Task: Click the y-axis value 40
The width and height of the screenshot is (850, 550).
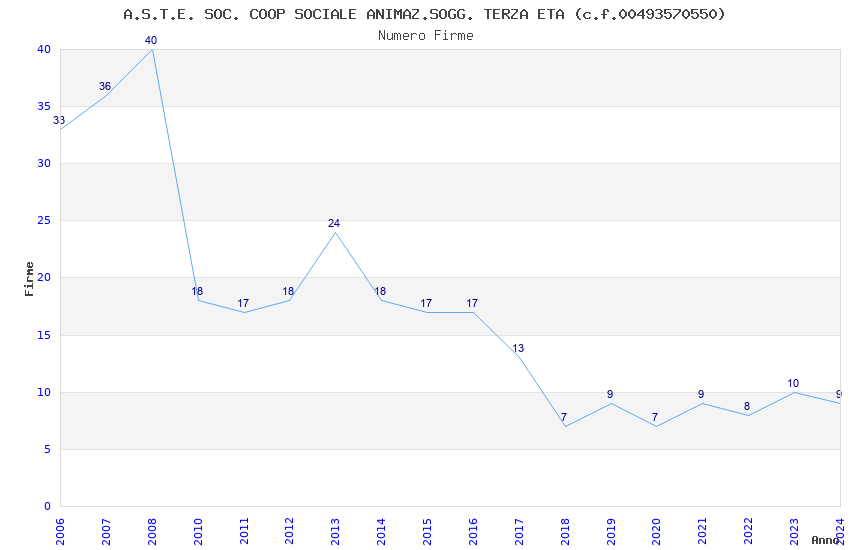Action: 44,49
